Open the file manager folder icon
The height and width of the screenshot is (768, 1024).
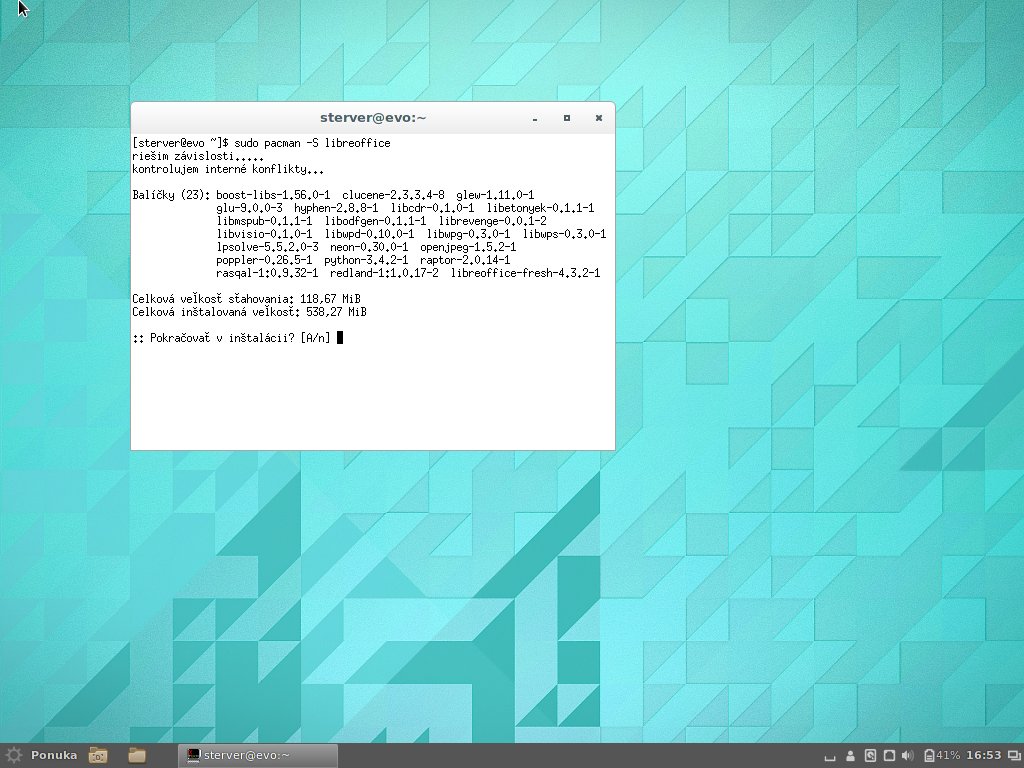point(137,755)
